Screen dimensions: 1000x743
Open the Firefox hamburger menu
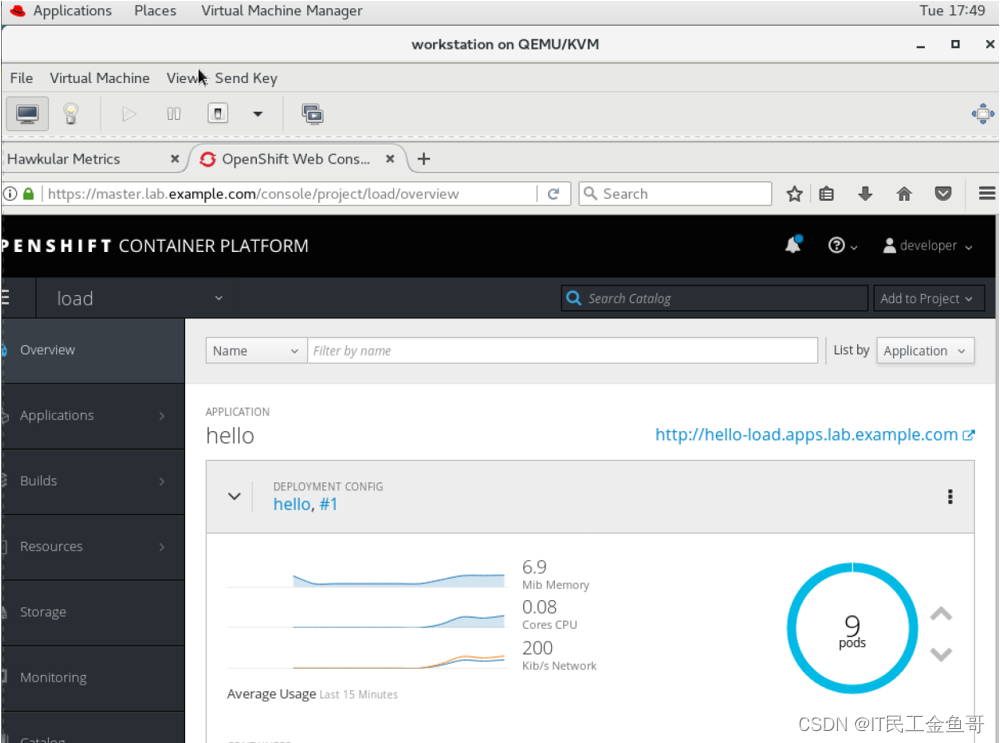(x=987, y=193)
